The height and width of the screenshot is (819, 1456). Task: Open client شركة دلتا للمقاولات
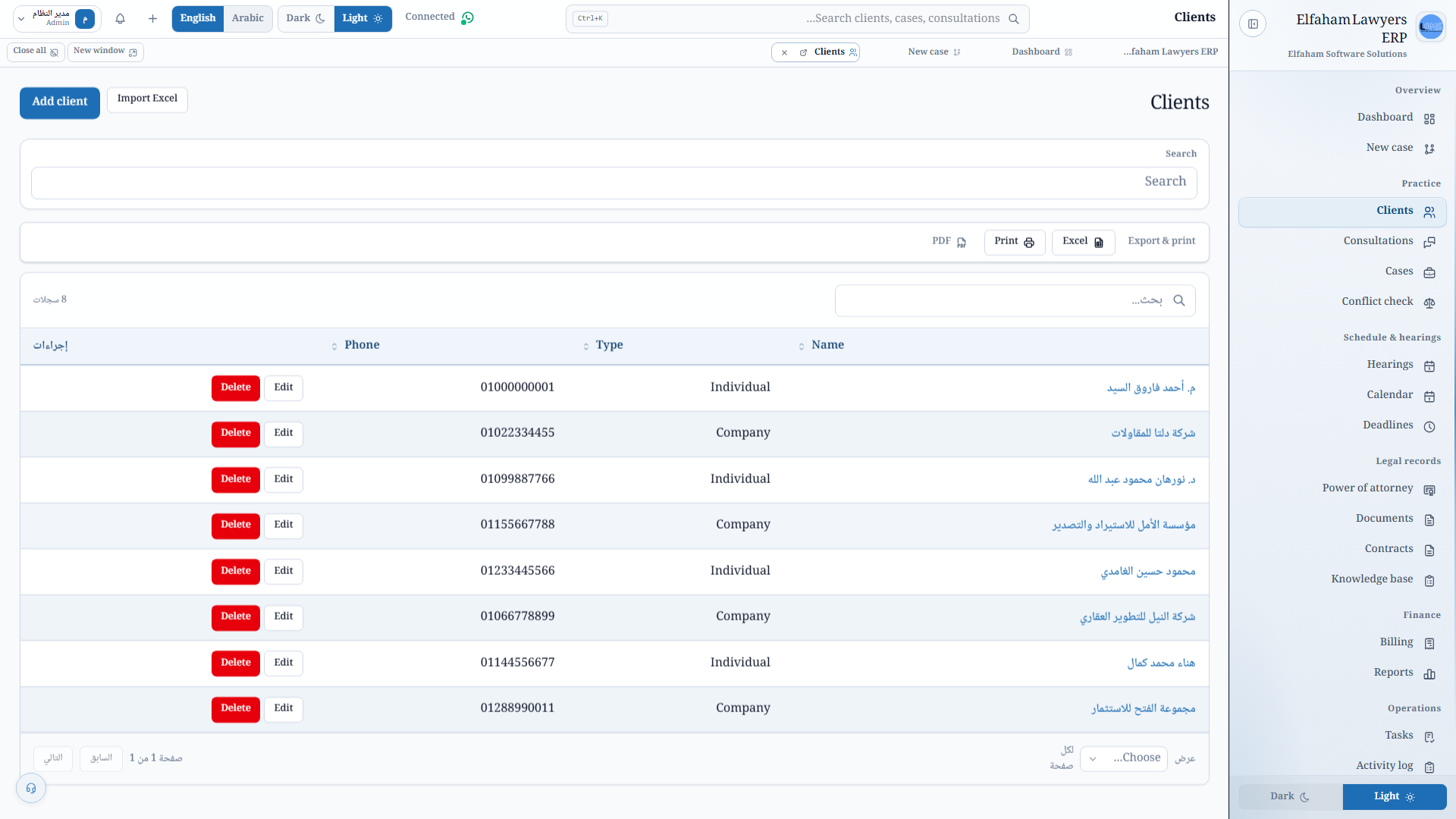coord(1153,434)
